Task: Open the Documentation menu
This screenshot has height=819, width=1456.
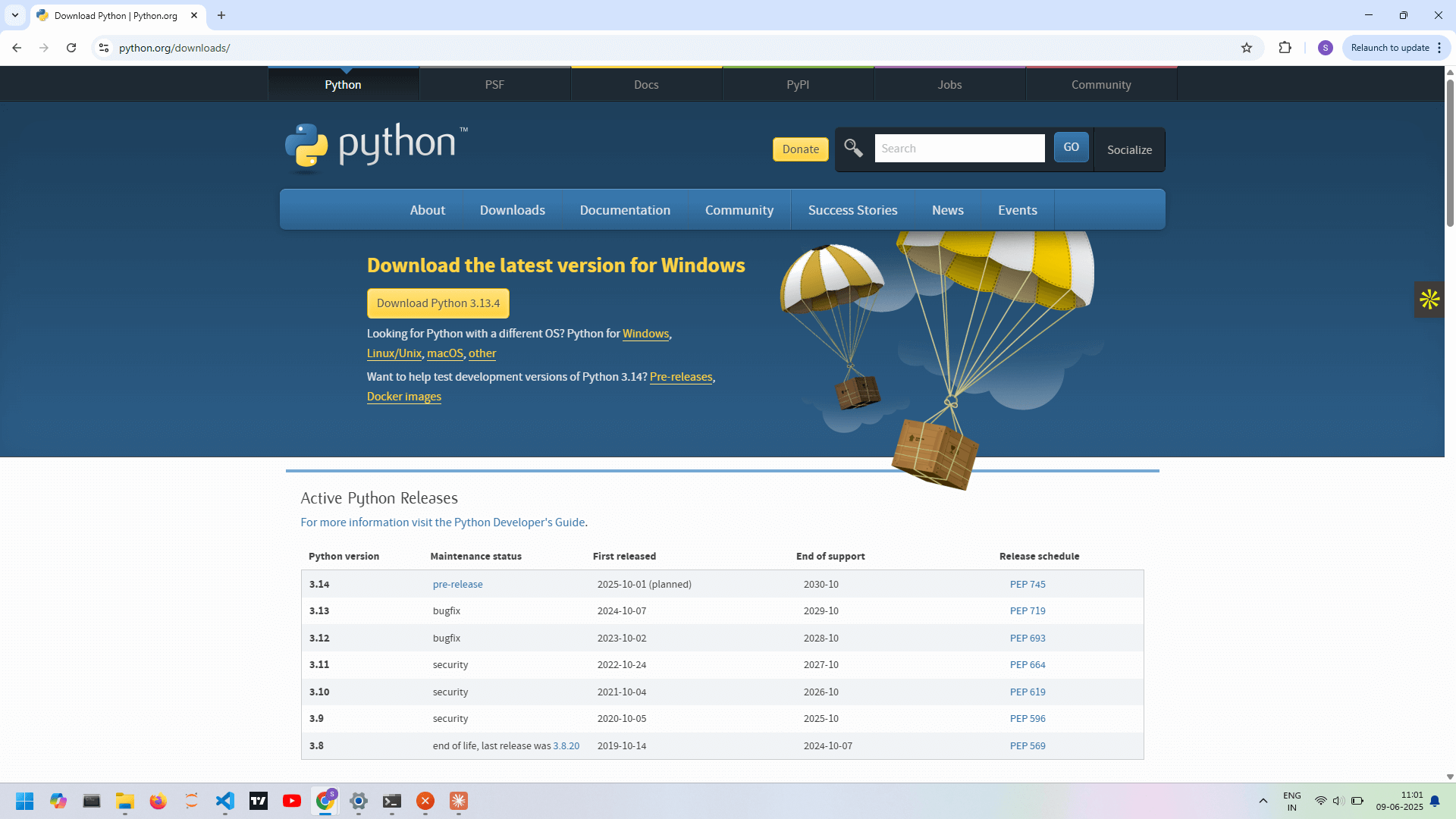Action: [x=625, y=210]
